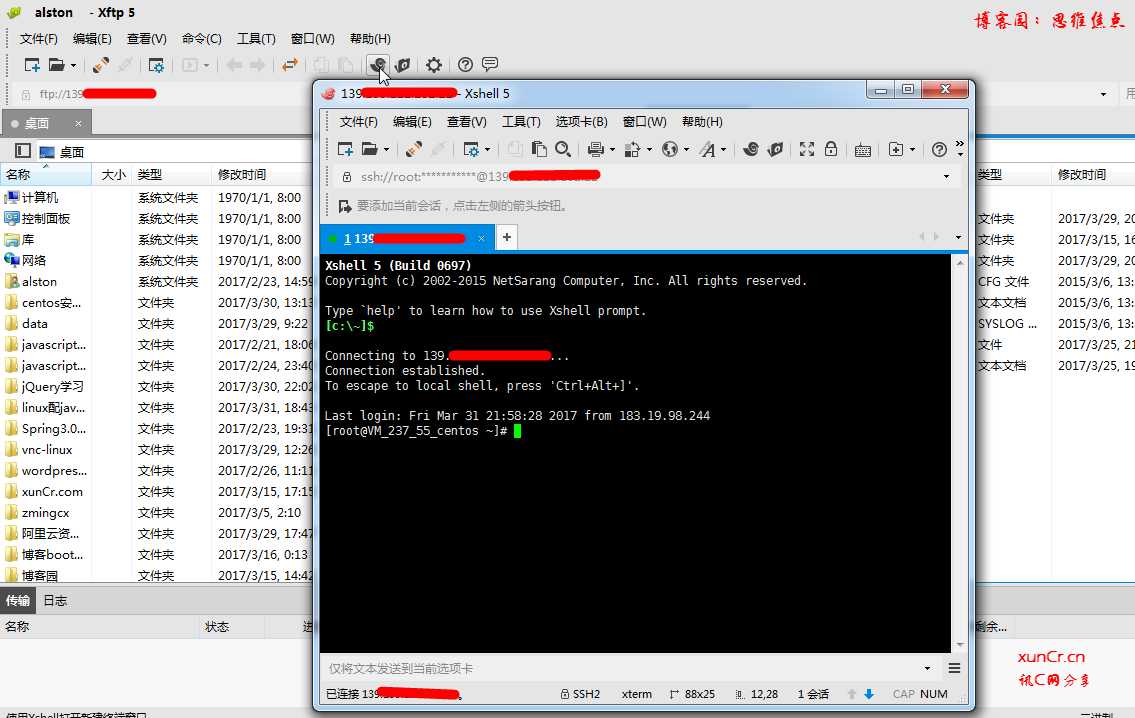The image size is (1135, 718).
Task: Click the Reconnect icon in Xshell toolbar
Action: point(414,149)
